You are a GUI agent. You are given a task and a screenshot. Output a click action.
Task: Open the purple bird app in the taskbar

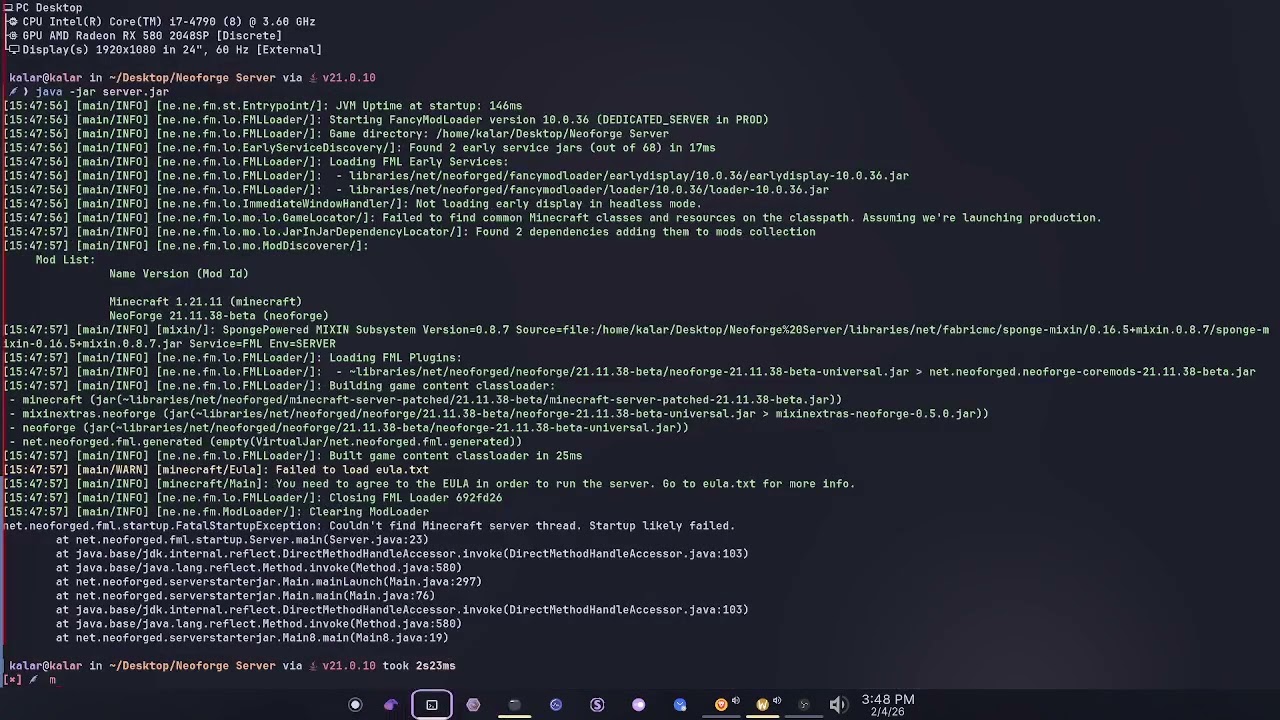coord(391,705)
